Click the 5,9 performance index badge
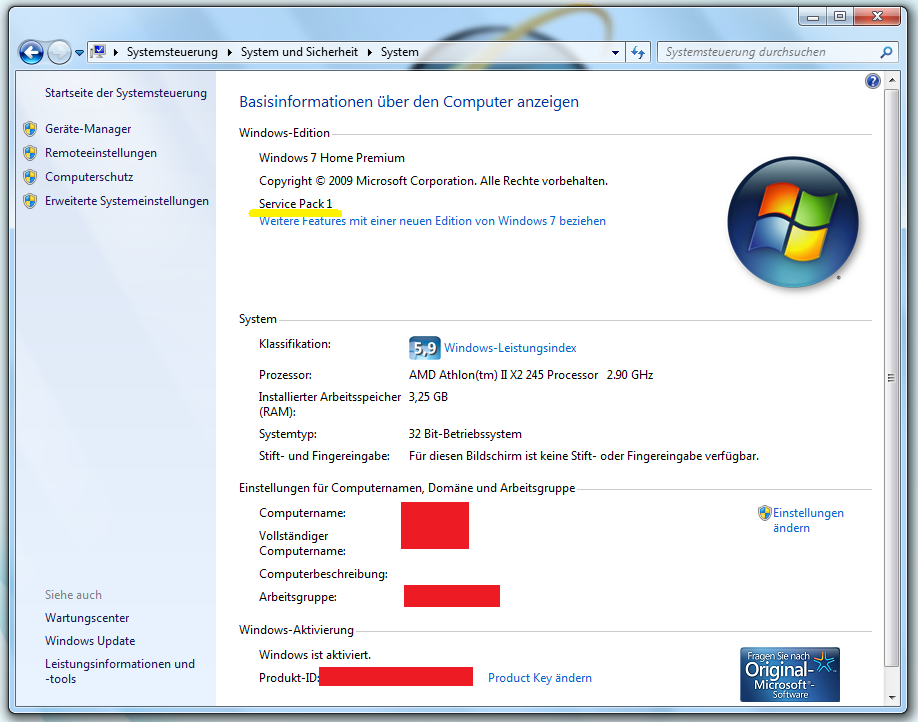918x722 pixels. (424, 348)
